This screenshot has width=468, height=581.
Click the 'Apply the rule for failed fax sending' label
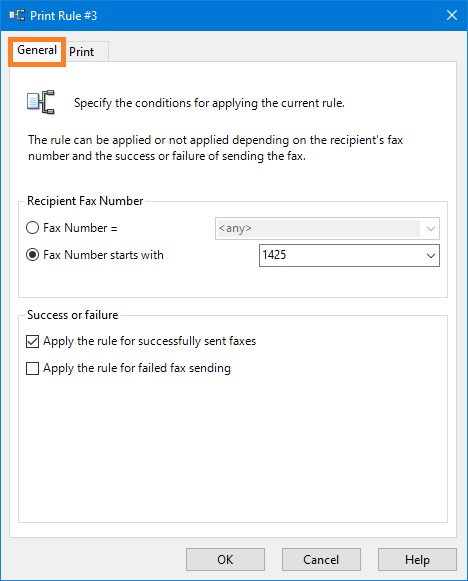(x=137, y=368)
